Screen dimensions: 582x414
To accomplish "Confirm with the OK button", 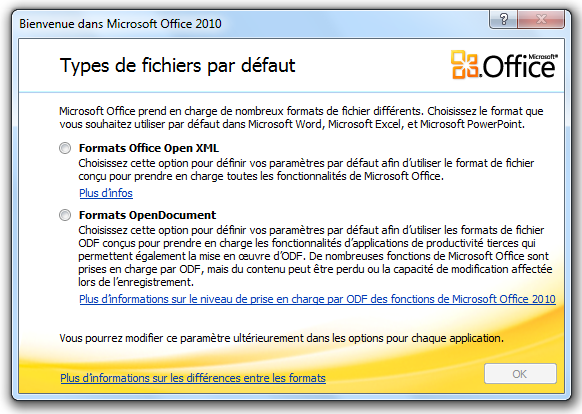I will click(x=520, y=374).
